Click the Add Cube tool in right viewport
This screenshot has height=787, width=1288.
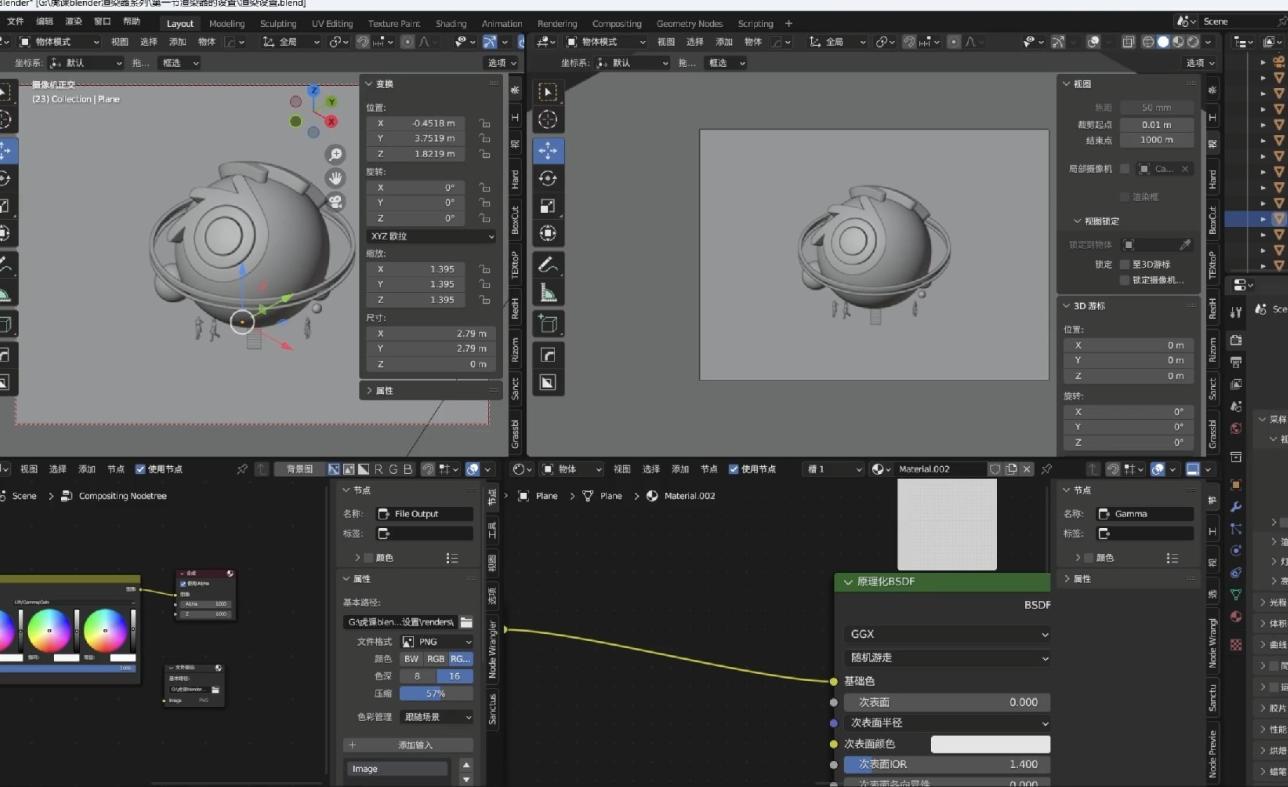[x=547, y=323]
